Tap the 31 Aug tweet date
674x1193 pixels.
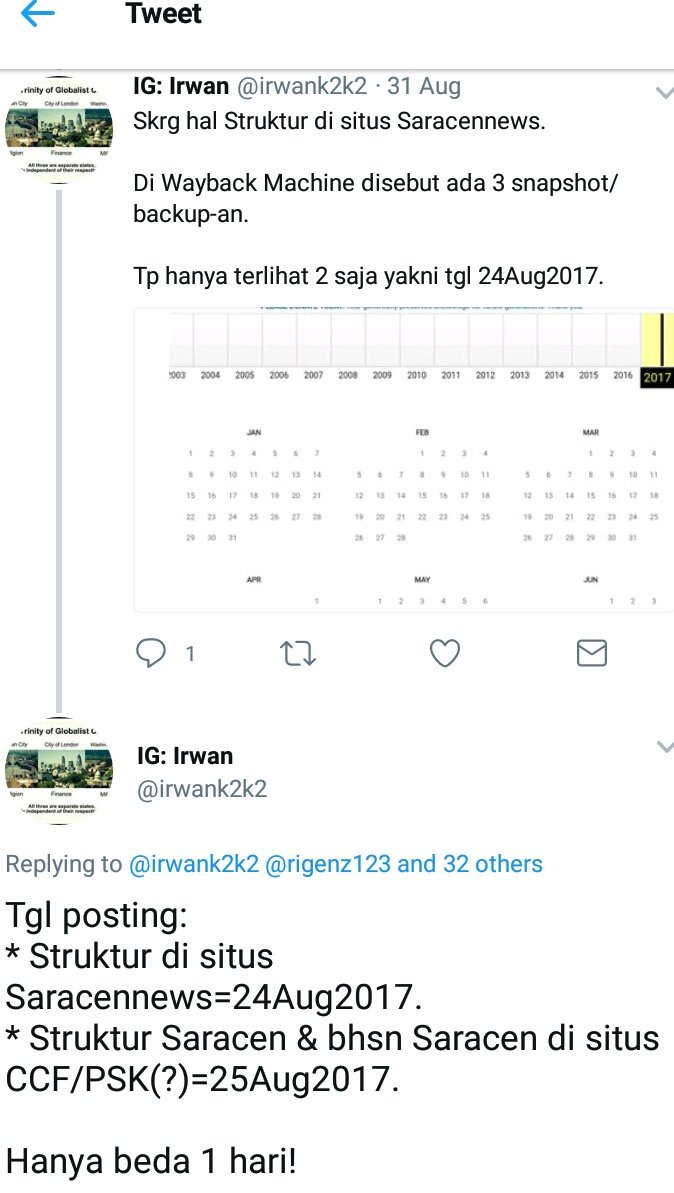(424, 86)
